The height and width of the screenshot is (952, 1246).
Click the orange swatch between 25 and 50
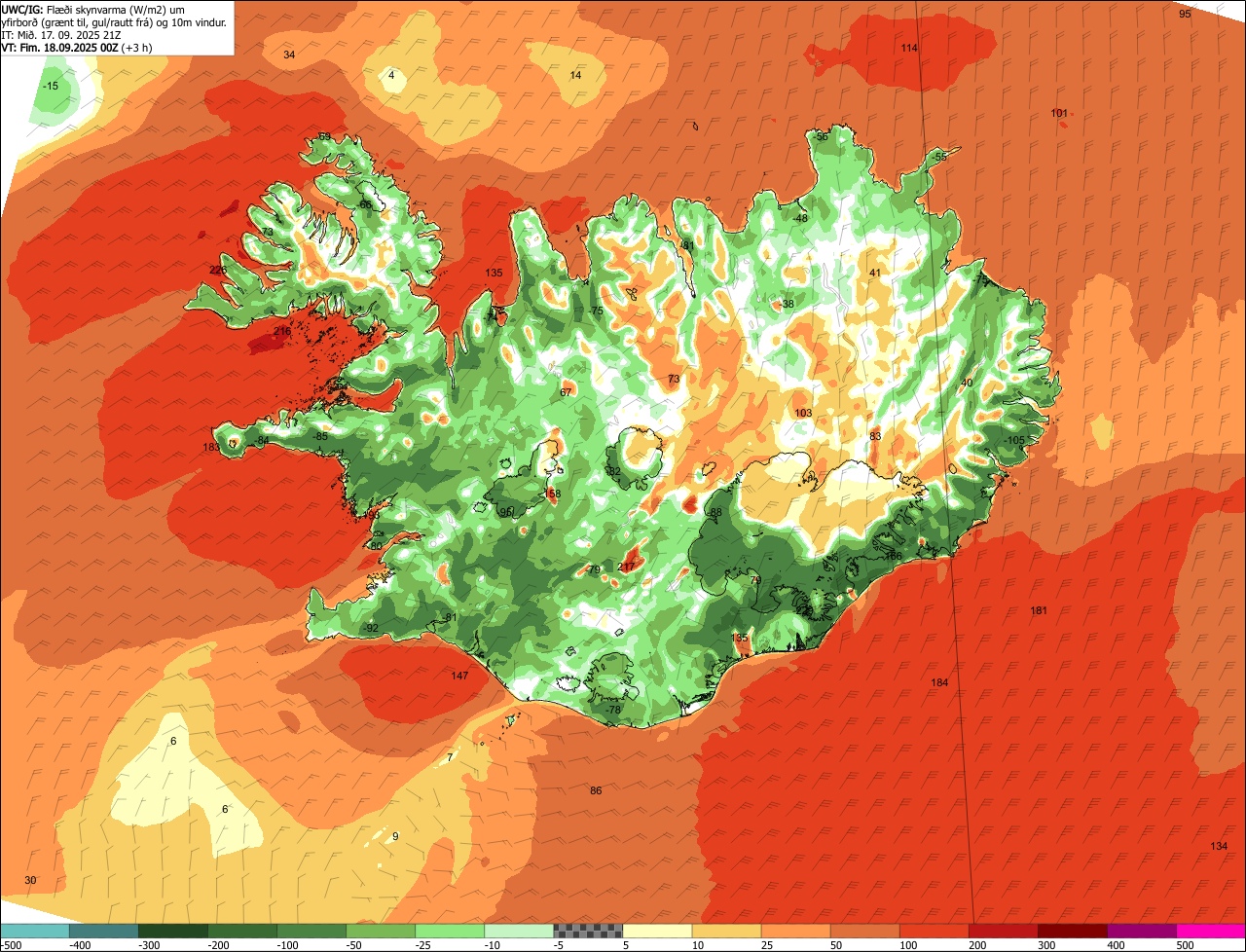point(795,931)
